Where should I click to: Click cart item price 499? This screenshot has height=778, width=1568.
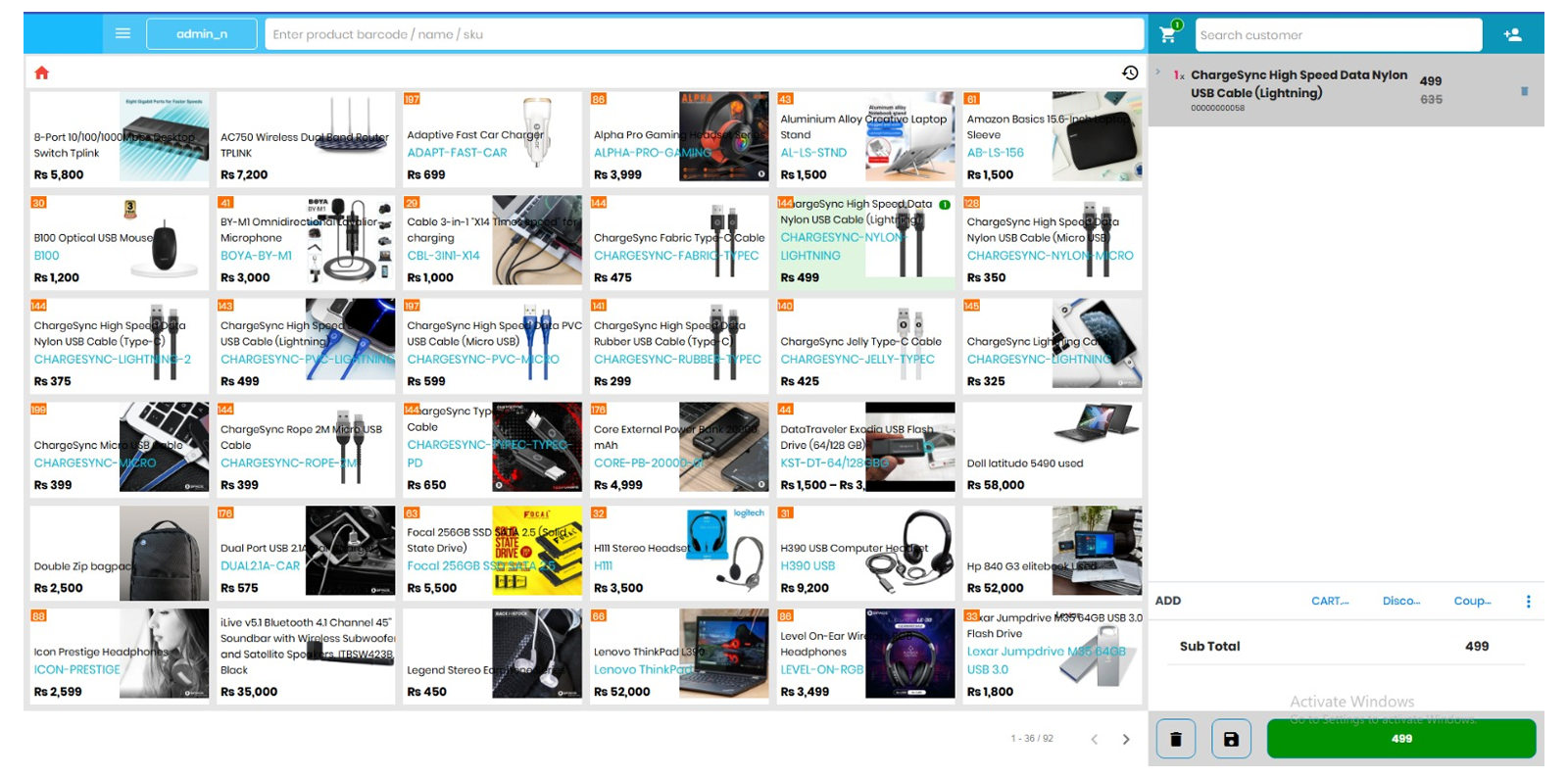pos(1431,81)
